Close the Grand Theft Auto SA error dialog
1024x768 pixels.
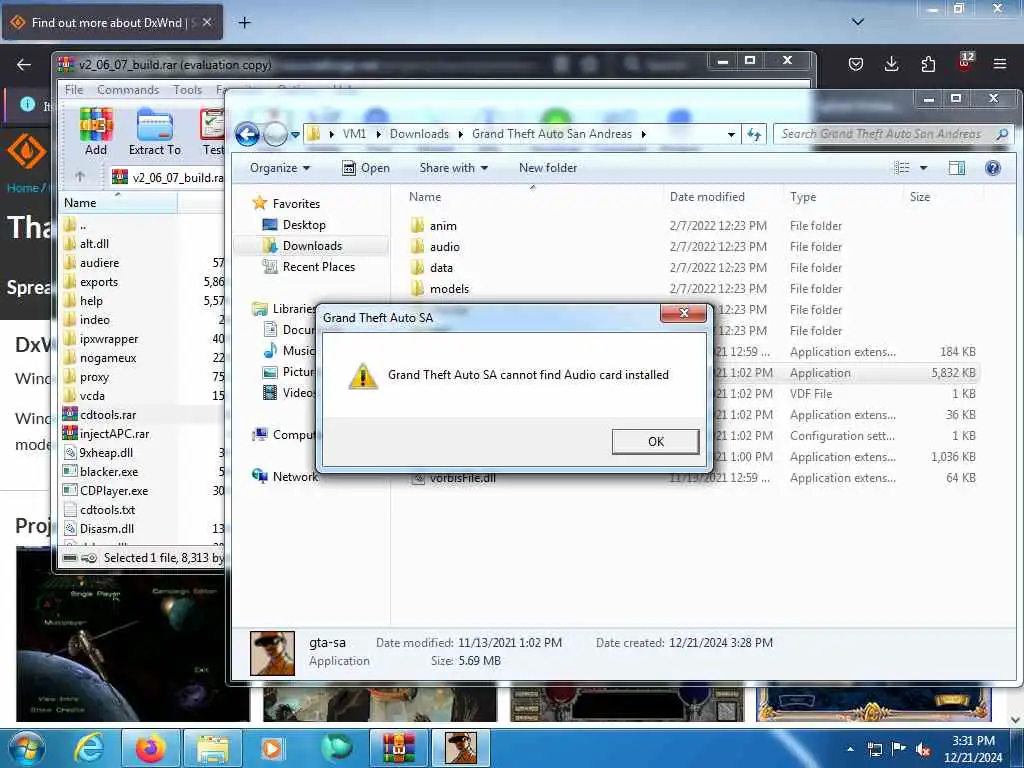683,313
